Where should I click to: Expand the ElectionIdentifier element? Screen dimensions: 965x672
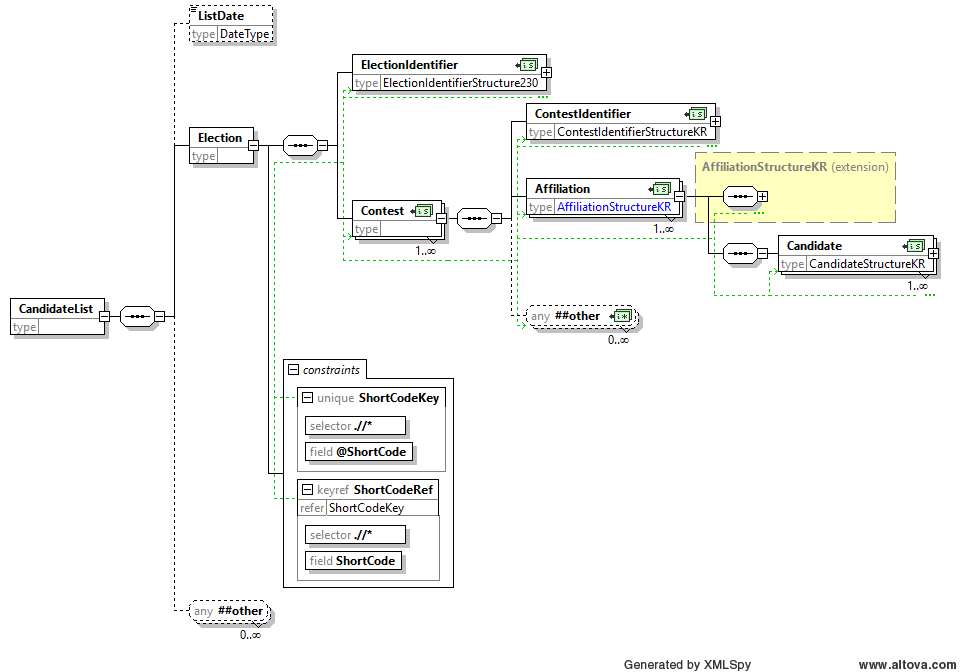click(546, 73)
